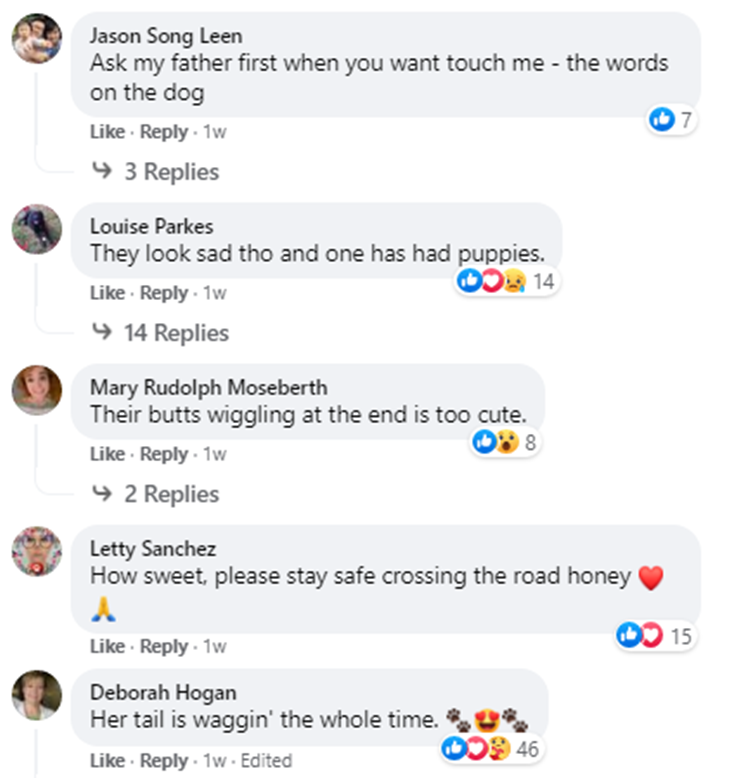Viewport: 750px width, 778px height.
Task: Open timestamp 1w on Letty's comment
Action: [x=215, y=646]
